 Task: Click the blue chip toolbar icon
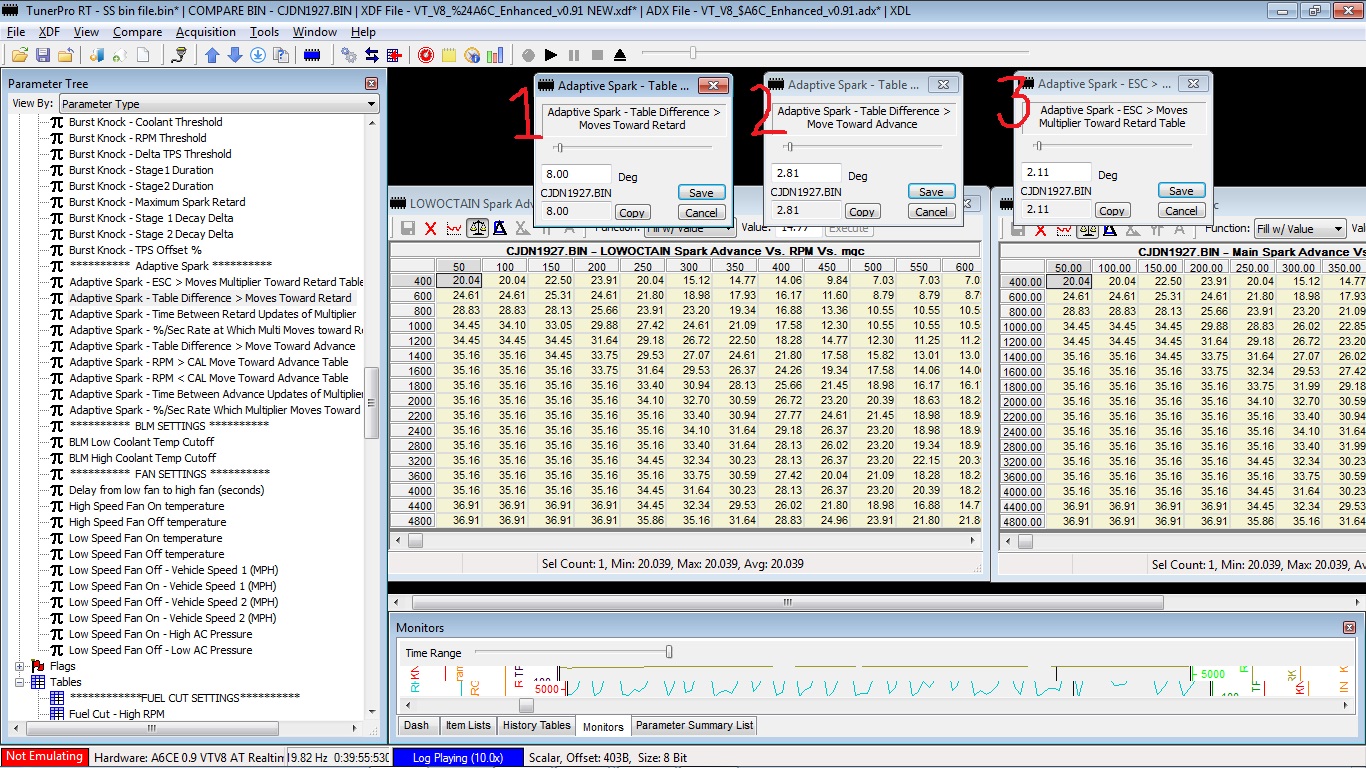(312, 55)
